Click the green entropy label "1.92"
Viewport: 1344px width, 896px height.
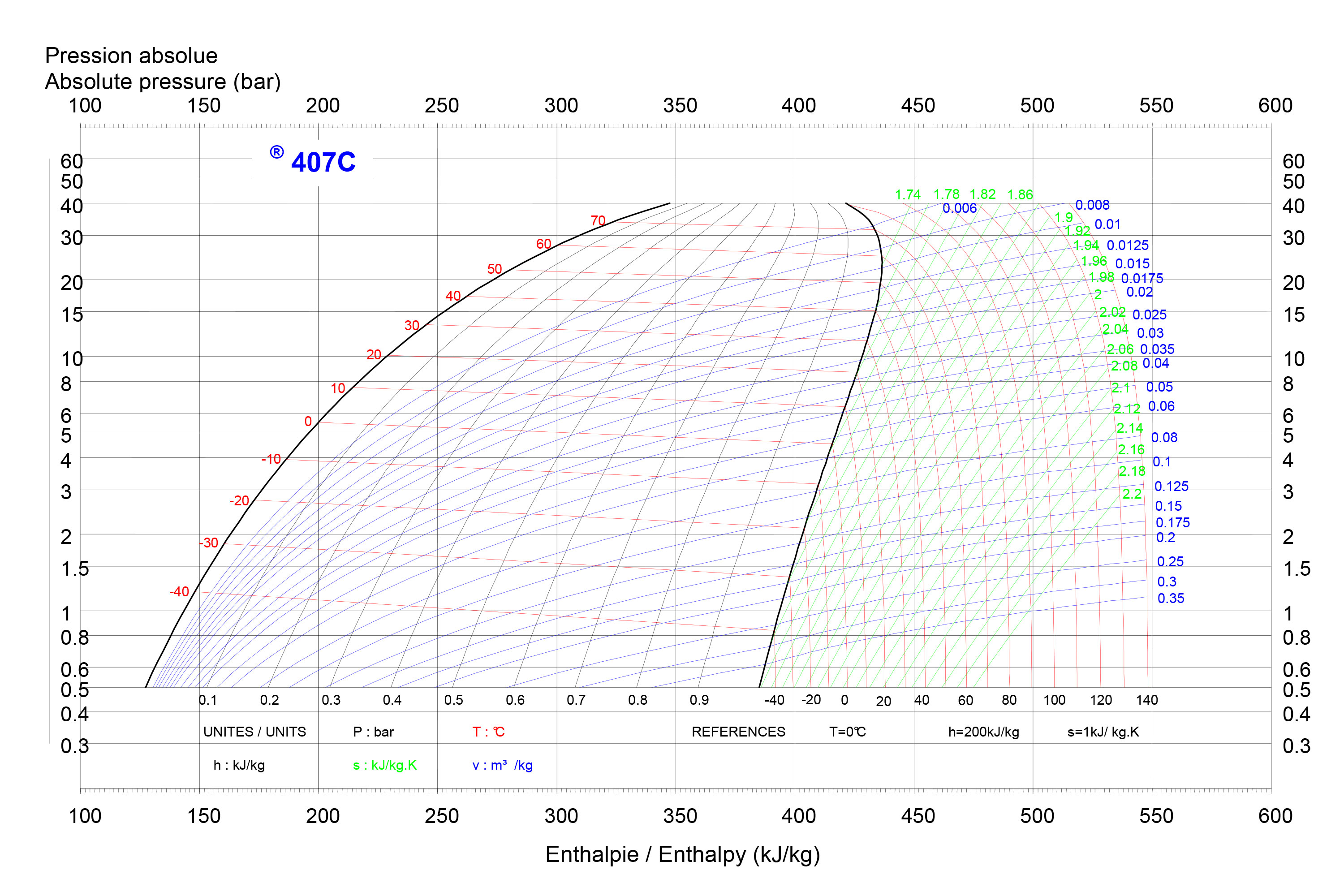(x=1077, y=231)
